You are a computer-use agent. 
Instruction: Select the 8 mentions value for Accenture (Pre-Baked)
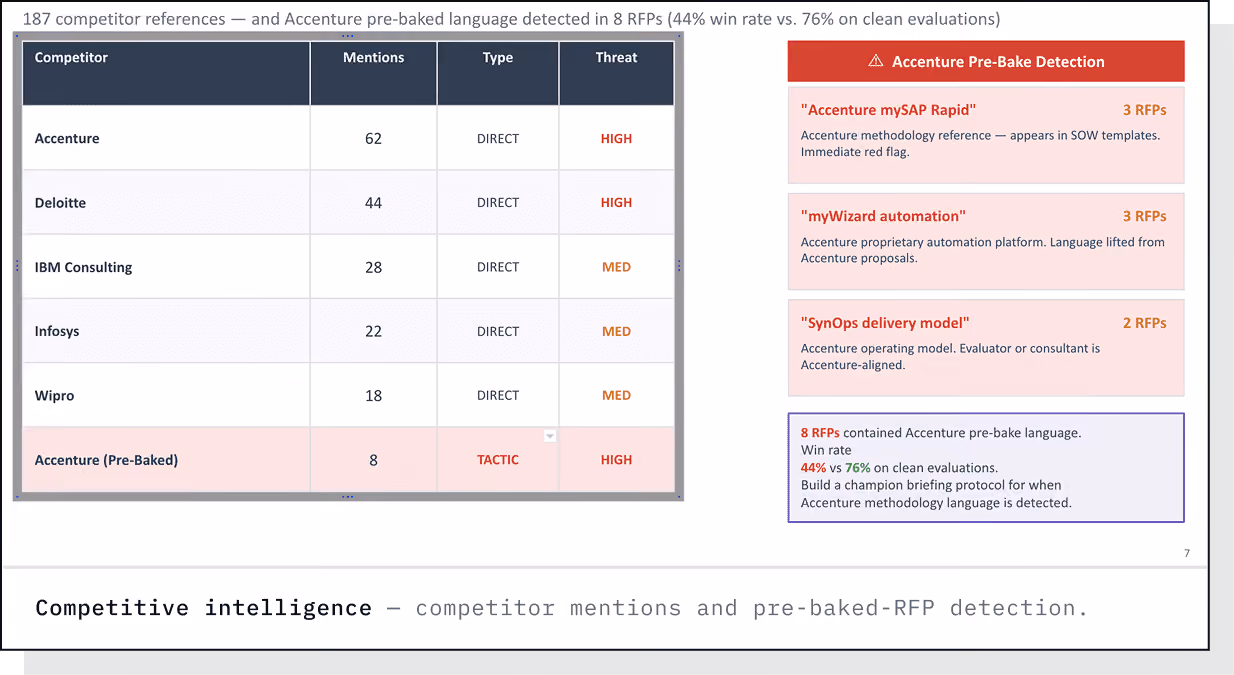coord(373,460)
